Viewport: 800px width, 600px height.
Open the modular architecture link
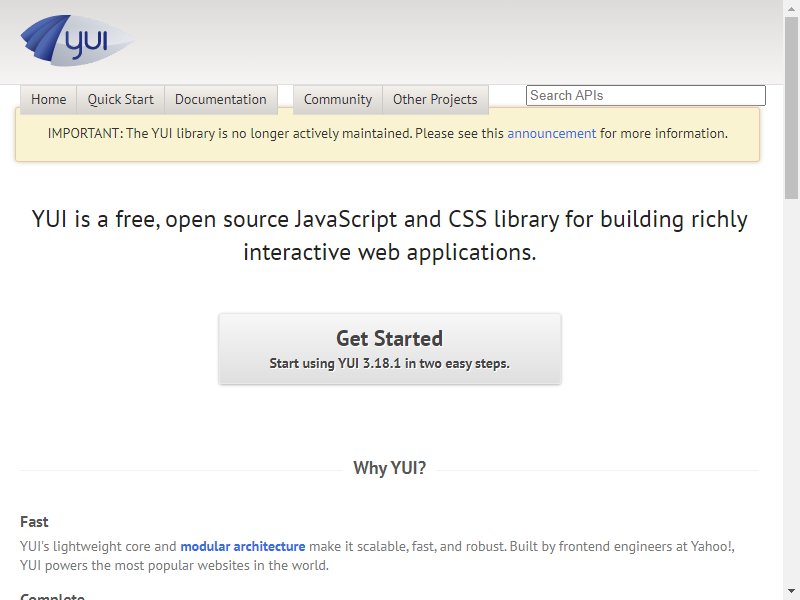pyautogui.click(x=243, y=546)
